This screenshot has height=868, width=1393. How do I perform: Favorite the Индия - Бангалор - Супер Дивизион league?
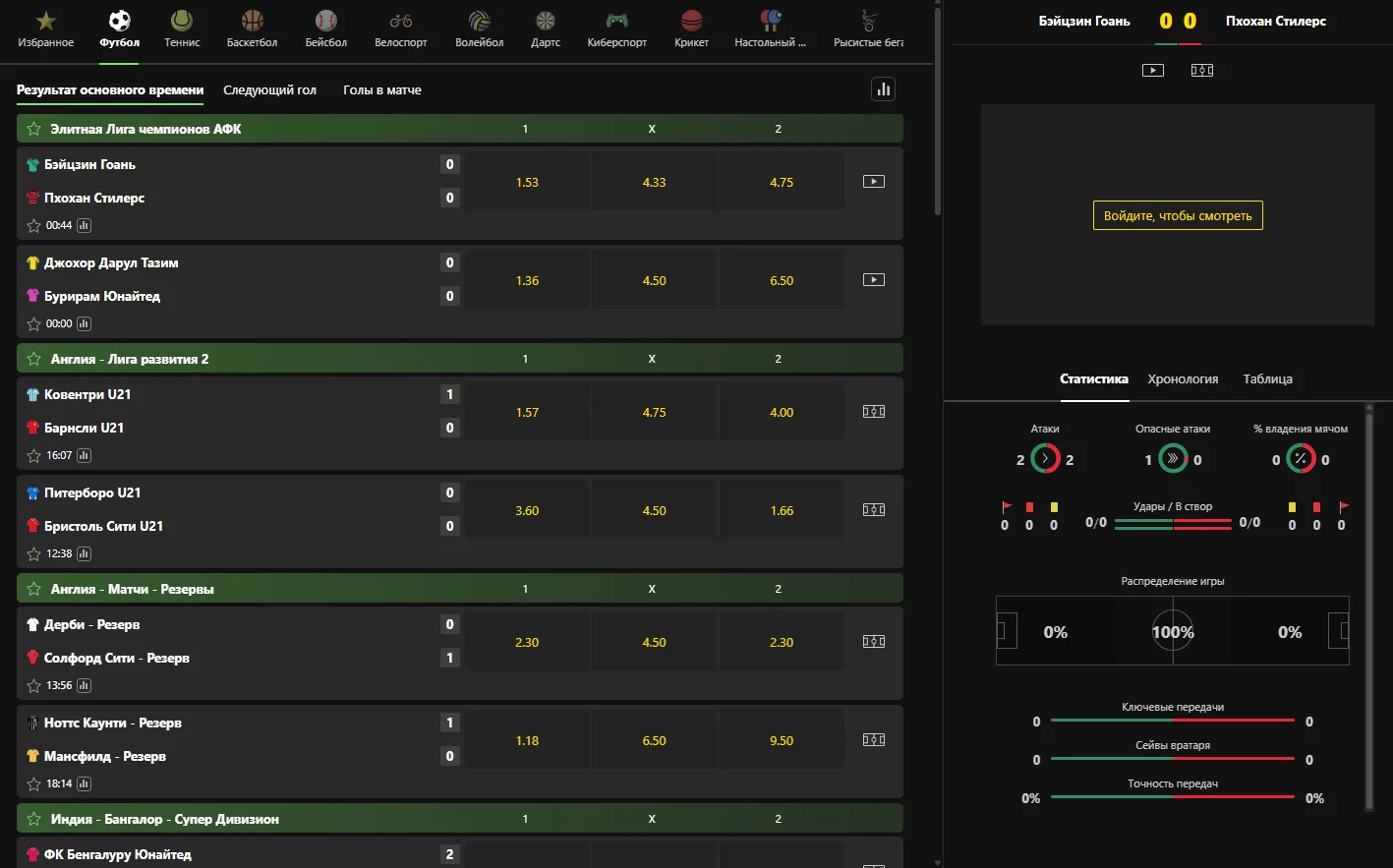[x=33, y=819]
